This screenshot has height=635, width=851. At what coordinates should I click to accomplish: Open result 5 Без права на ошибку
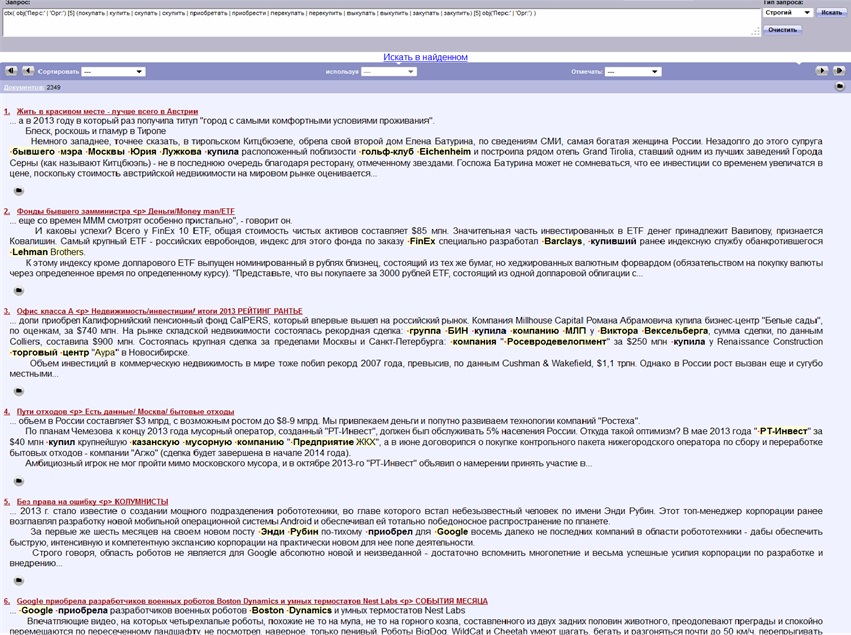[92, 502]
